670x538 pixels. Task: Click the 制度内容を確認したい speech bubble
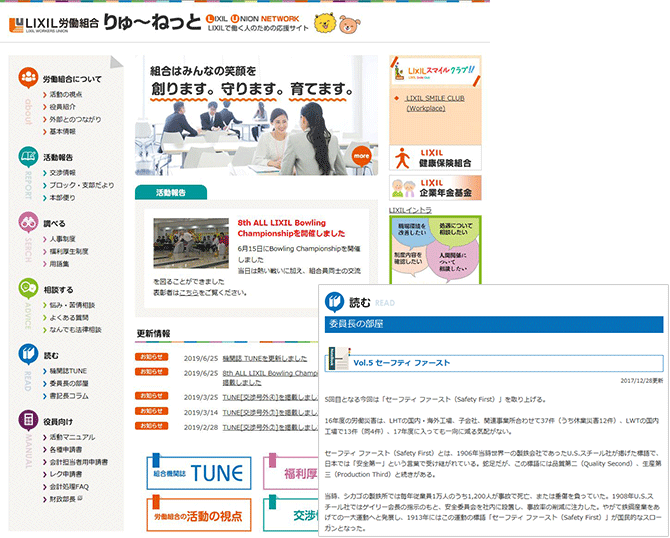tap(408, 257)
